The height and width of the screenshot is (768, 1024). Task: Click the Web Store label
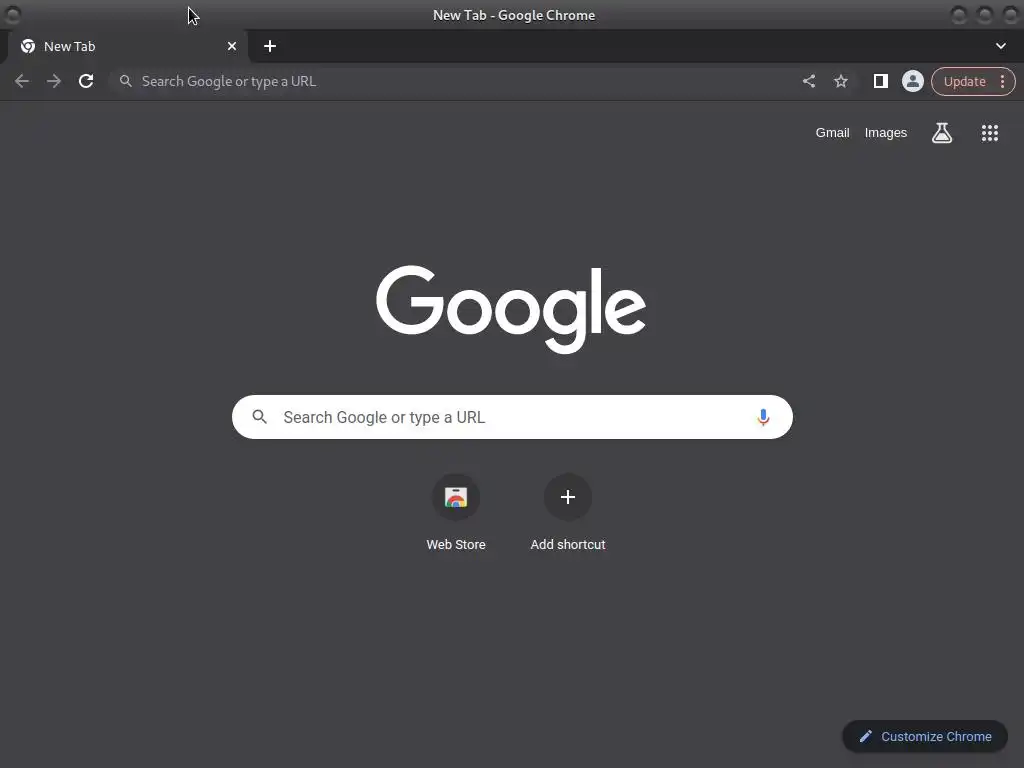(456, 544)
